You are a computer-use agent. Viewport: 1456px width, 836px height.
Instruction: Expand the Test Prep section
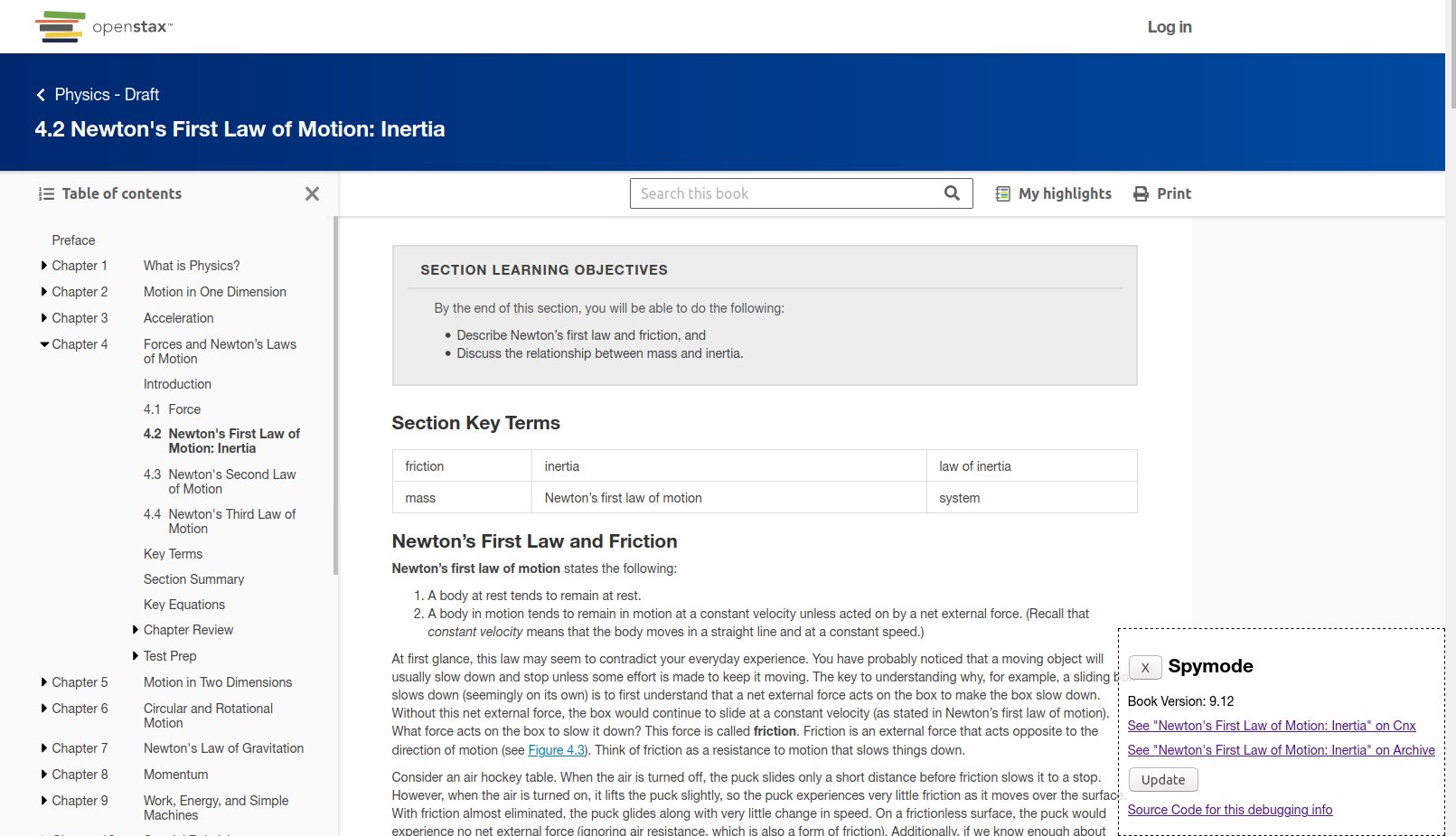pyautogui.click(x=136, y=655)
